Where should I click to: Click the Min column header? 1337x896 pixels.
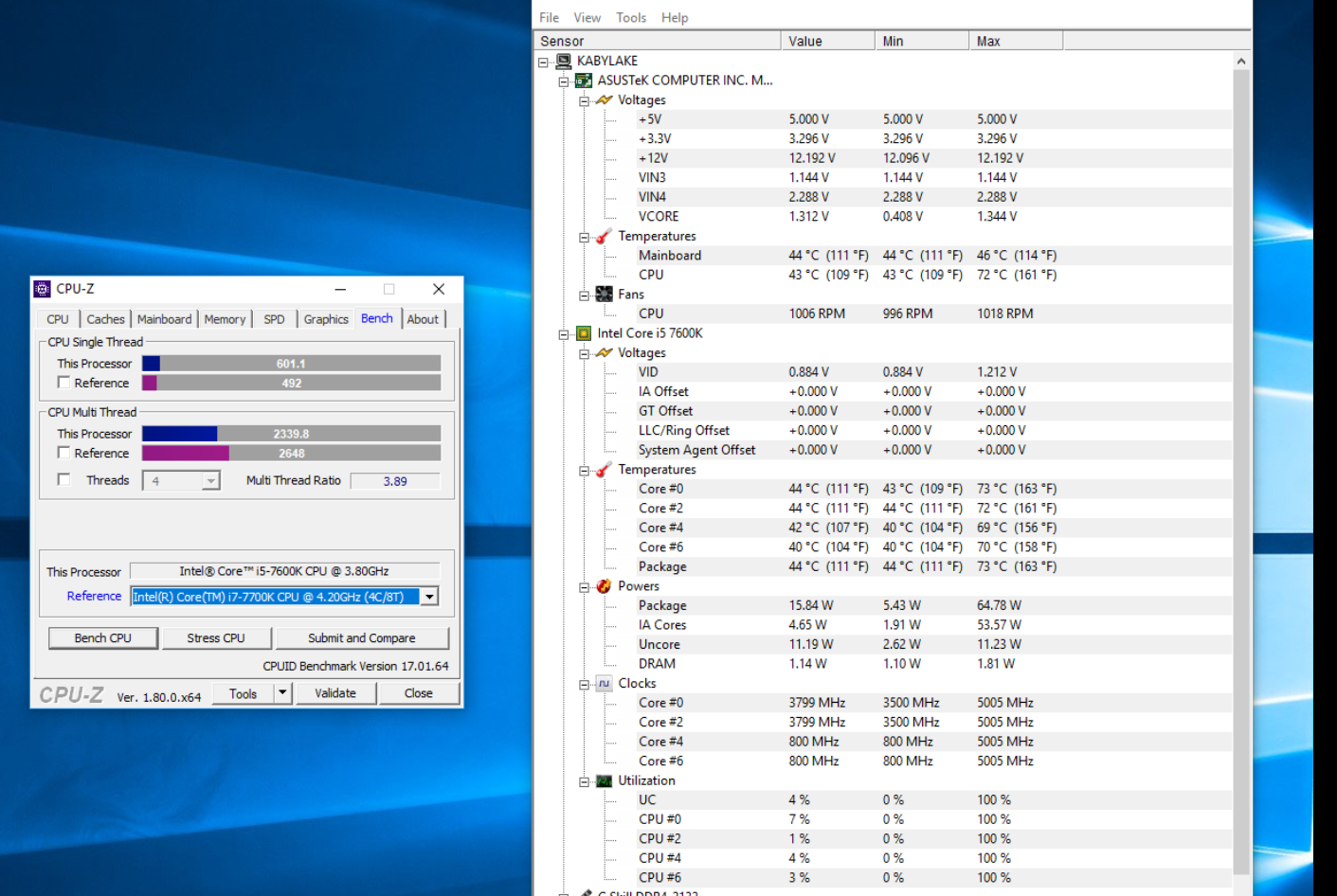(x=922, y=41)
